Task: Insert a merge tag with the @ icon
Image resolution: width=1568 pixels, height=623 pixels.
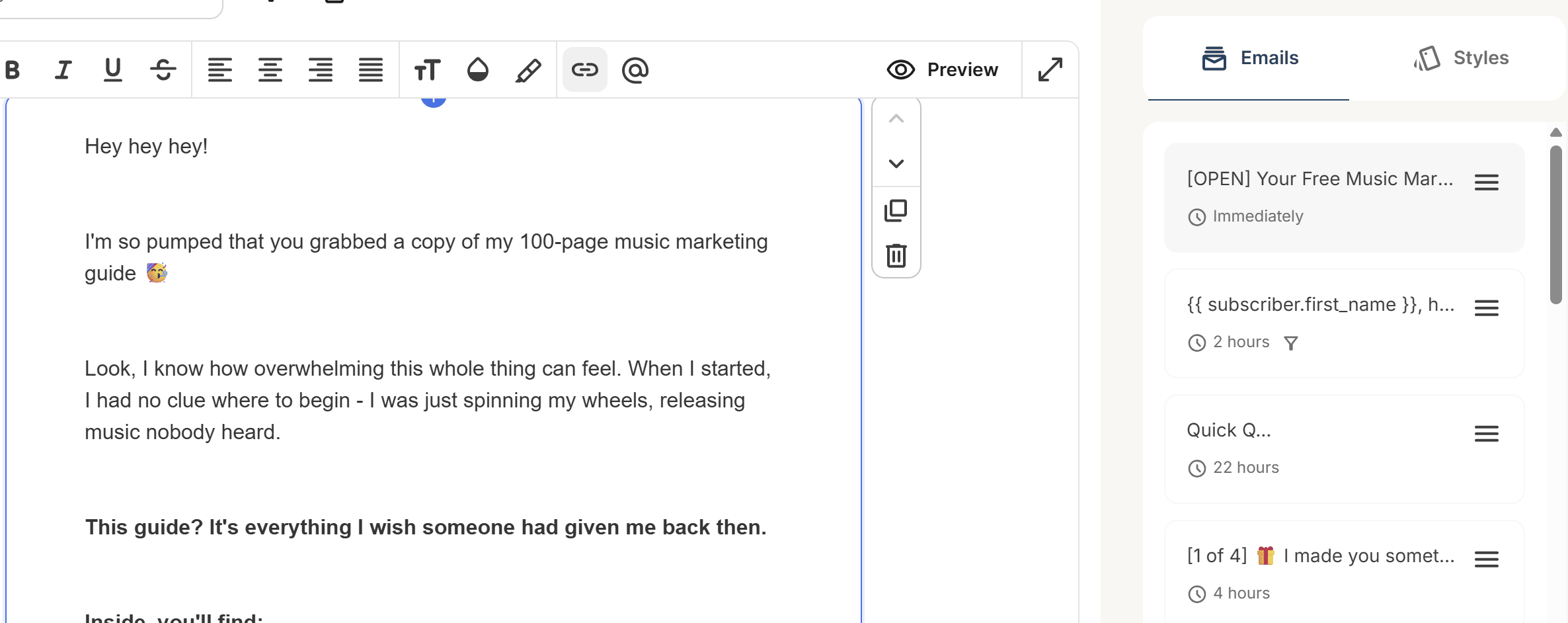Action: tap(635, 69)
